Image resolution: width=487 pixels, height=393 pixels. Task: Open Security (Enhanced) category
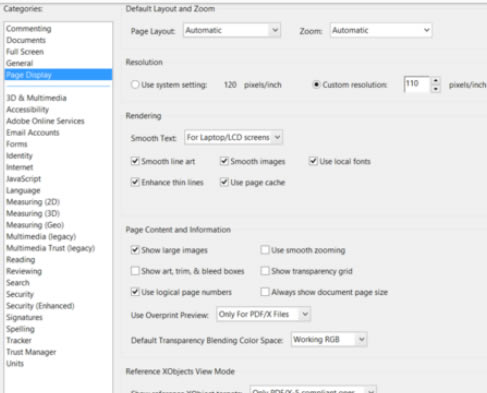[40, 306]
